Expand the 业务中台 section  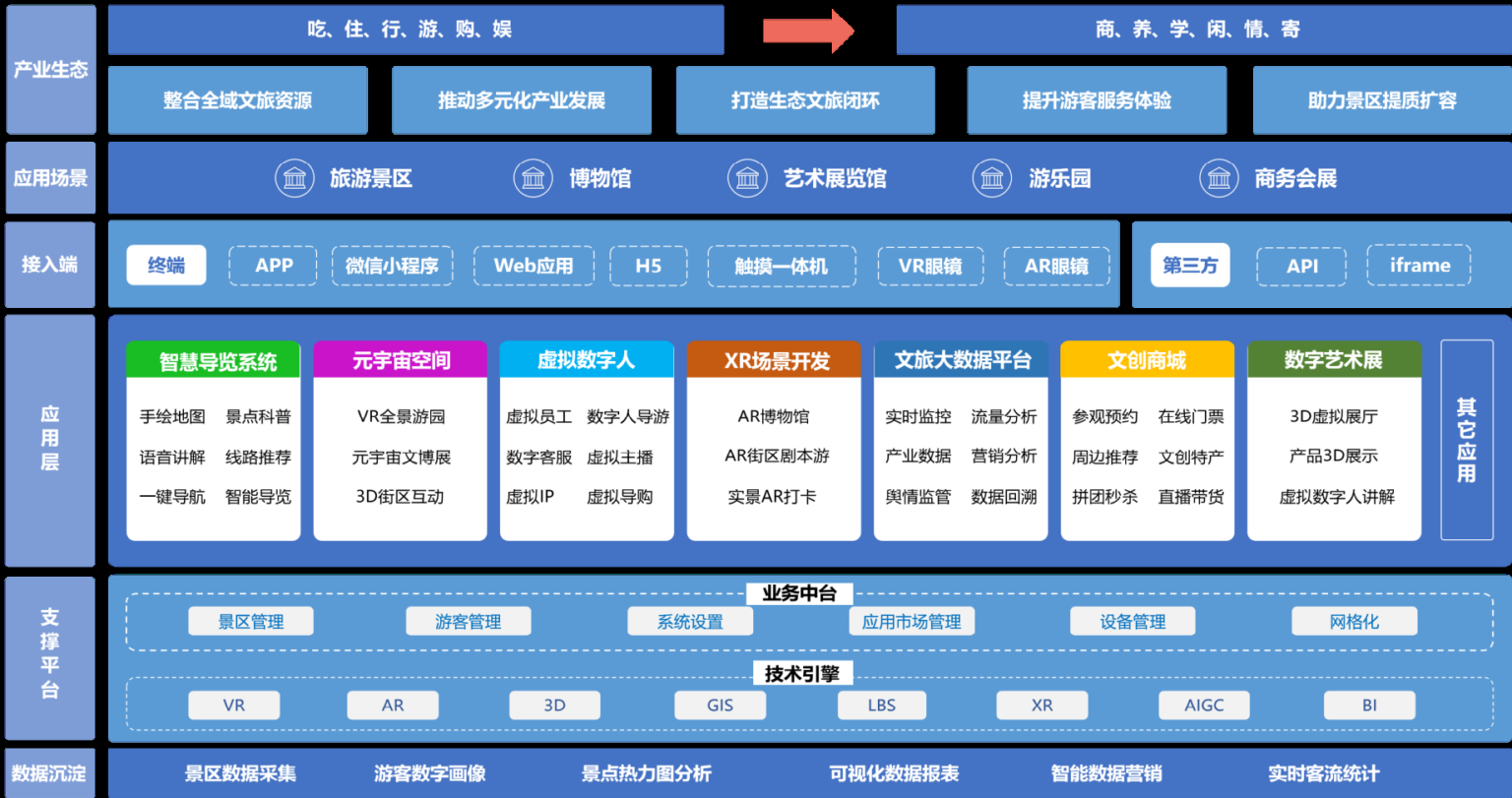[800, 593]
